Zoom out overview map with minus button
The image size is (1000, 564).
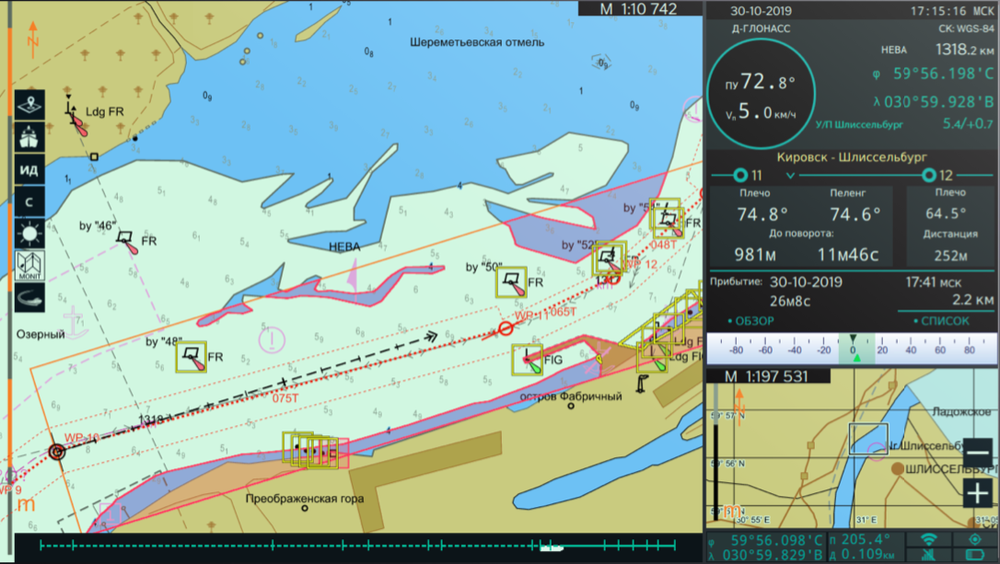[978, 451]
